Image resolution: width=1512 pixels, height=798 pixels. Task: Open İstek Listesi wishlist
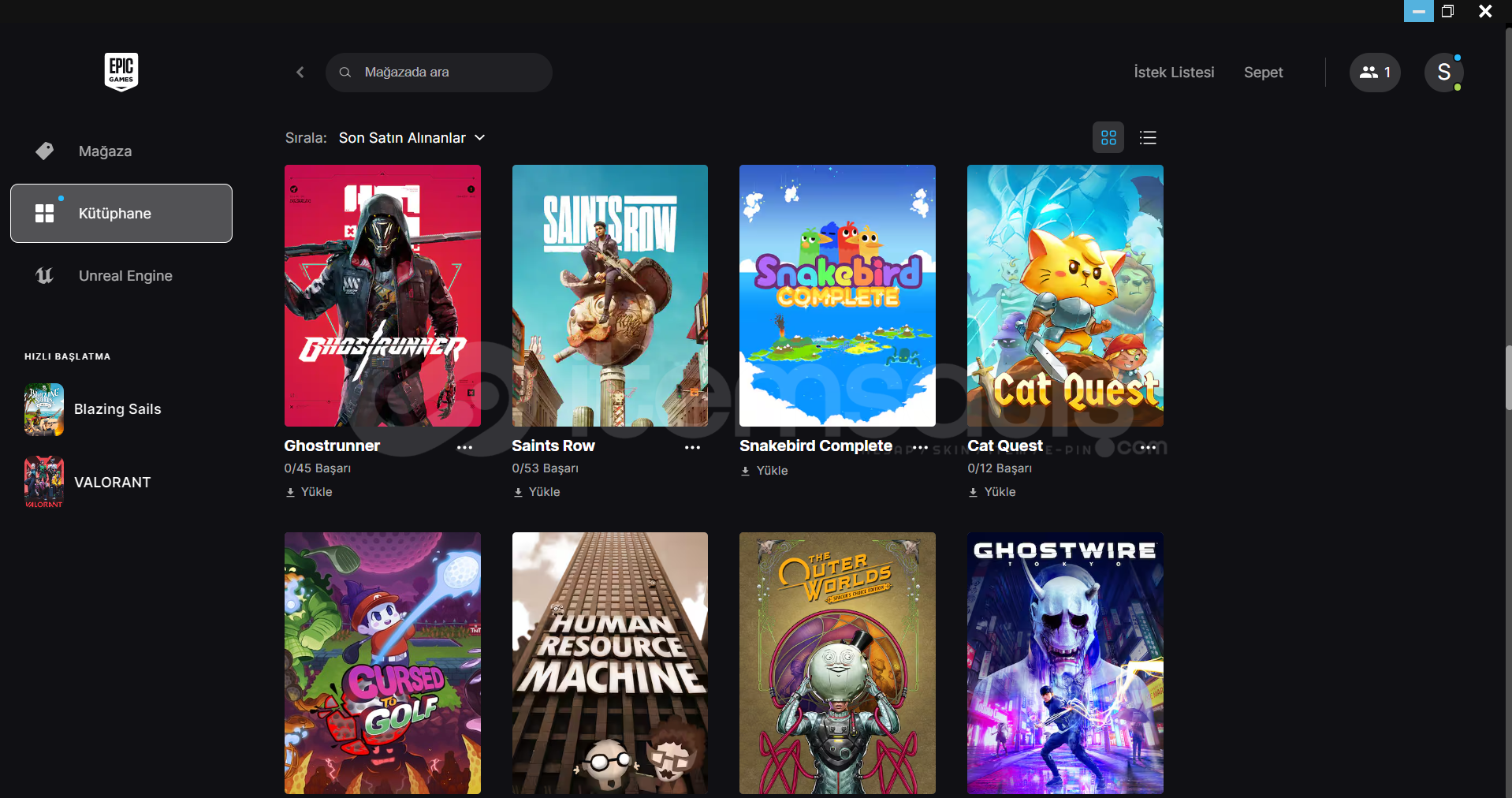[x=1174, y=73]
